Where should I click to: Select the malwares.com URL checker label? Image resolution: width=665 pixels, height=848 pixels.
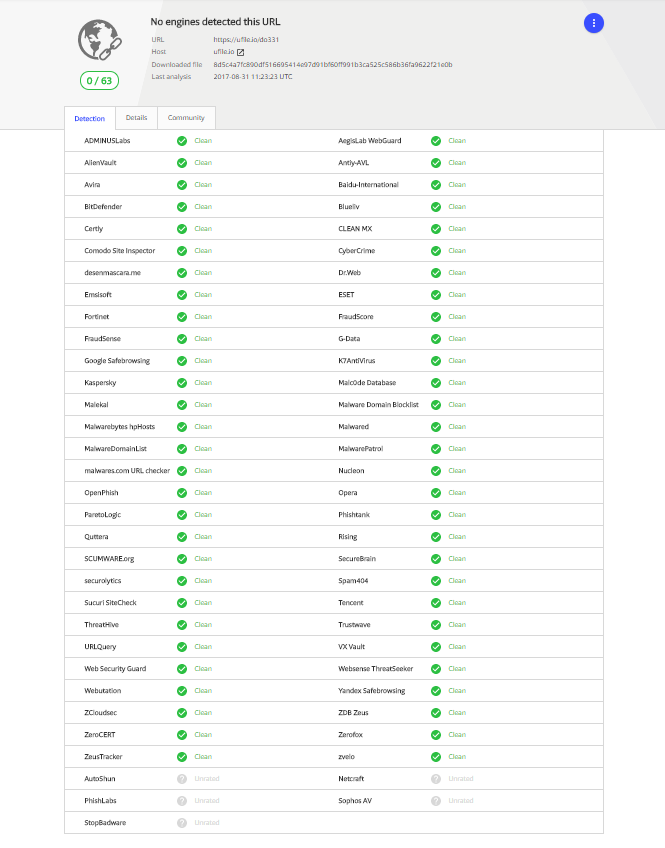pos(127,471)
